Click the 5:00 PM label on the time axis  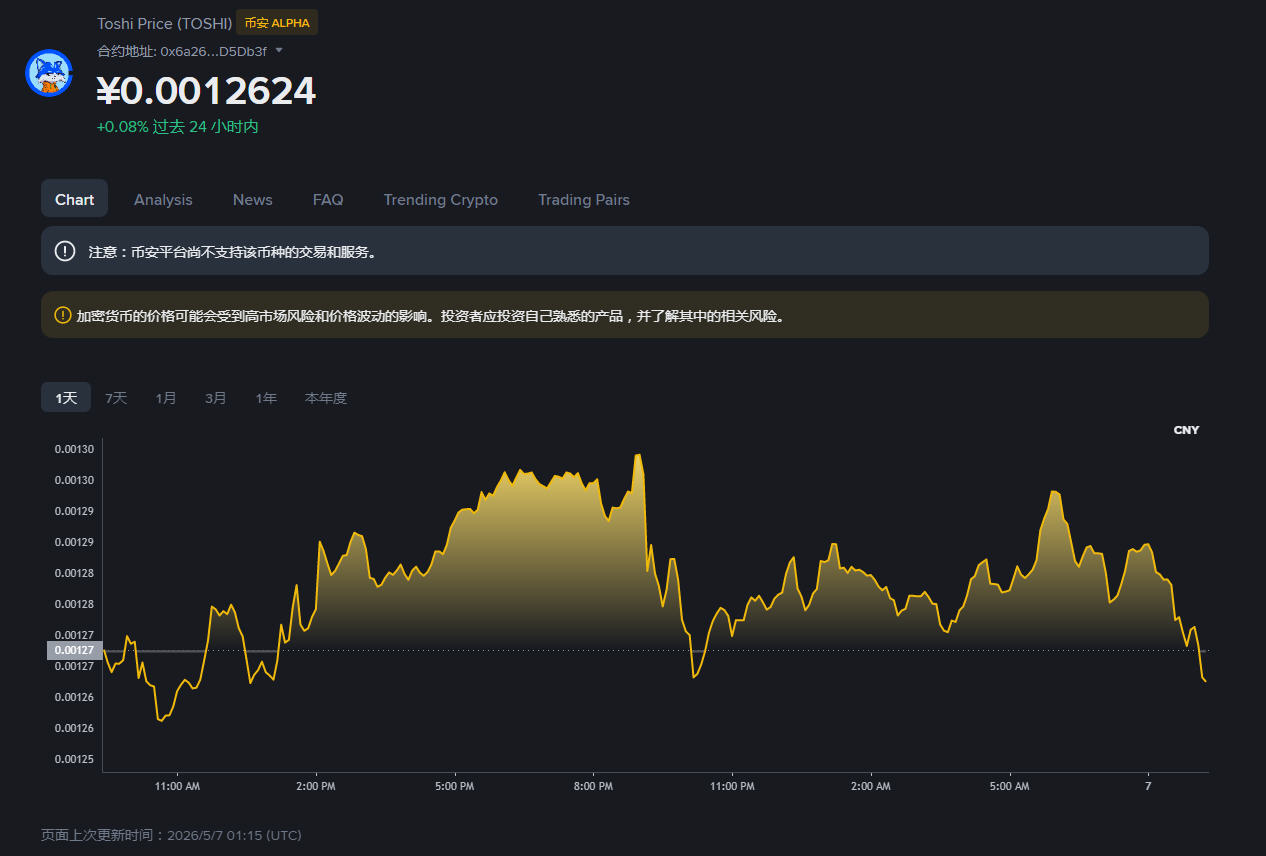point(455,786)
